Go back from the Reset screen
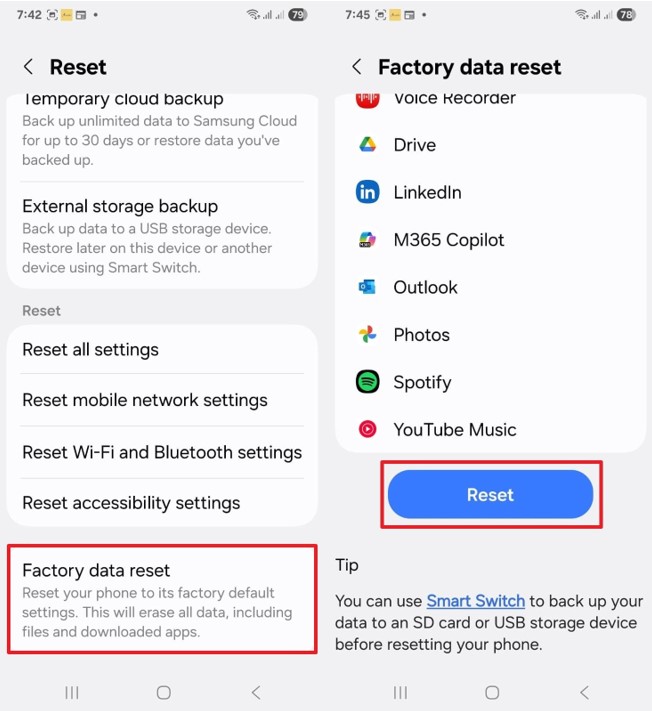Viewport: 652px width, 711px height. pos(28,67)
